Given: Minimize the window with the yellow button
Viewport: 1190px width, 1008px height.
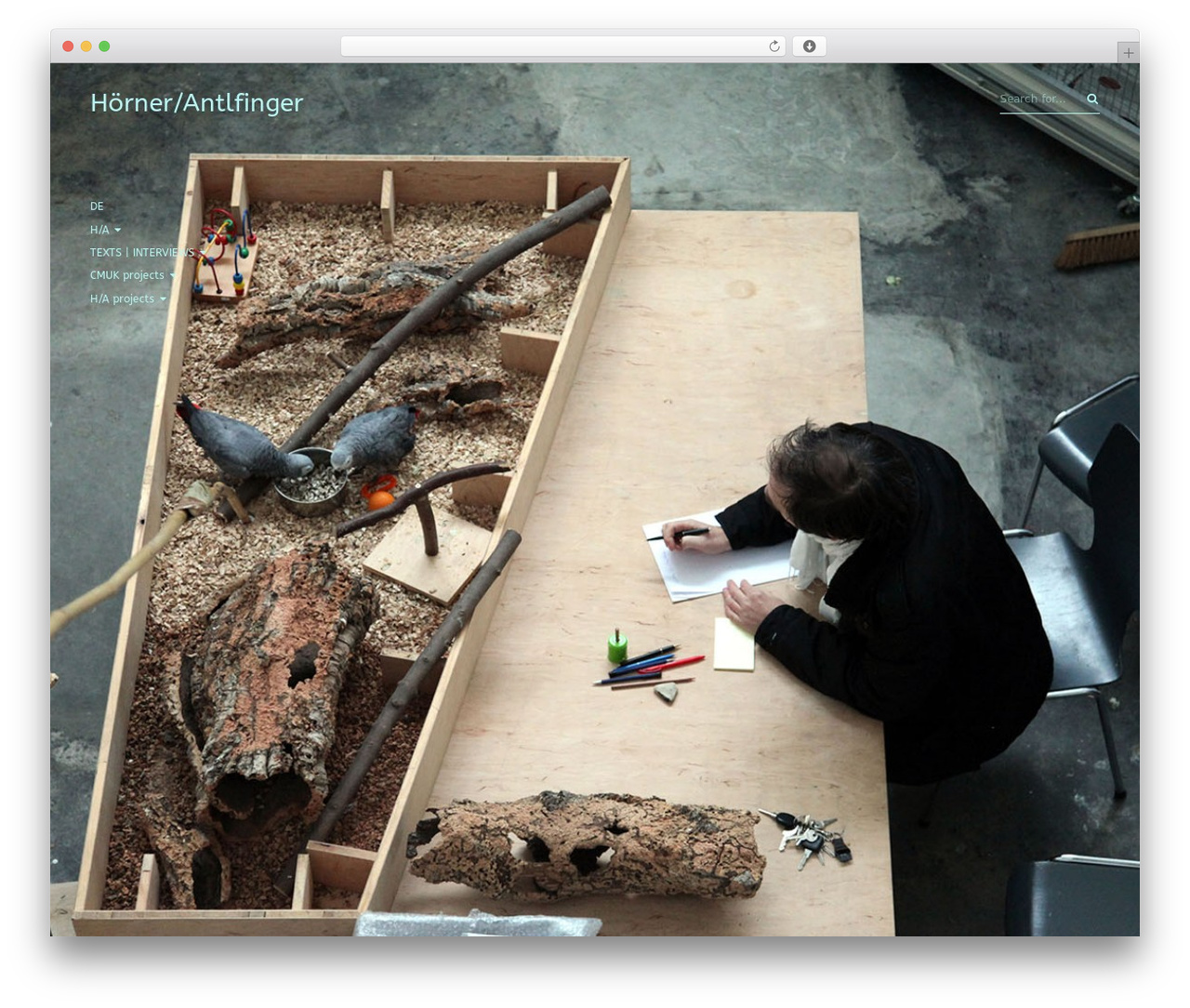Looking at the screenshot, I should point(86,46).
